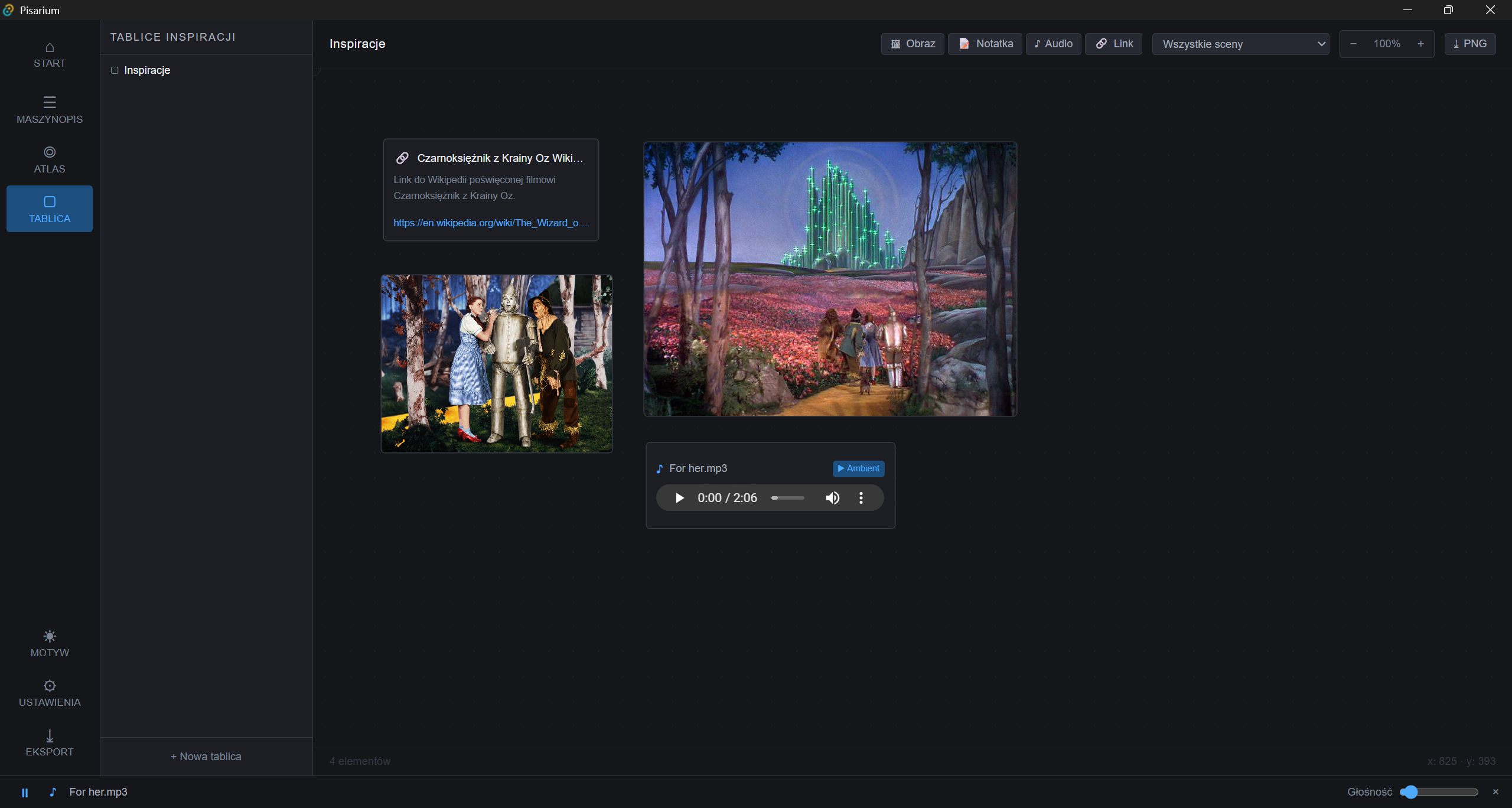Screen dimensions: 1512x808
Task: Select the TABLICA section
Action: [x=50, y=209]
